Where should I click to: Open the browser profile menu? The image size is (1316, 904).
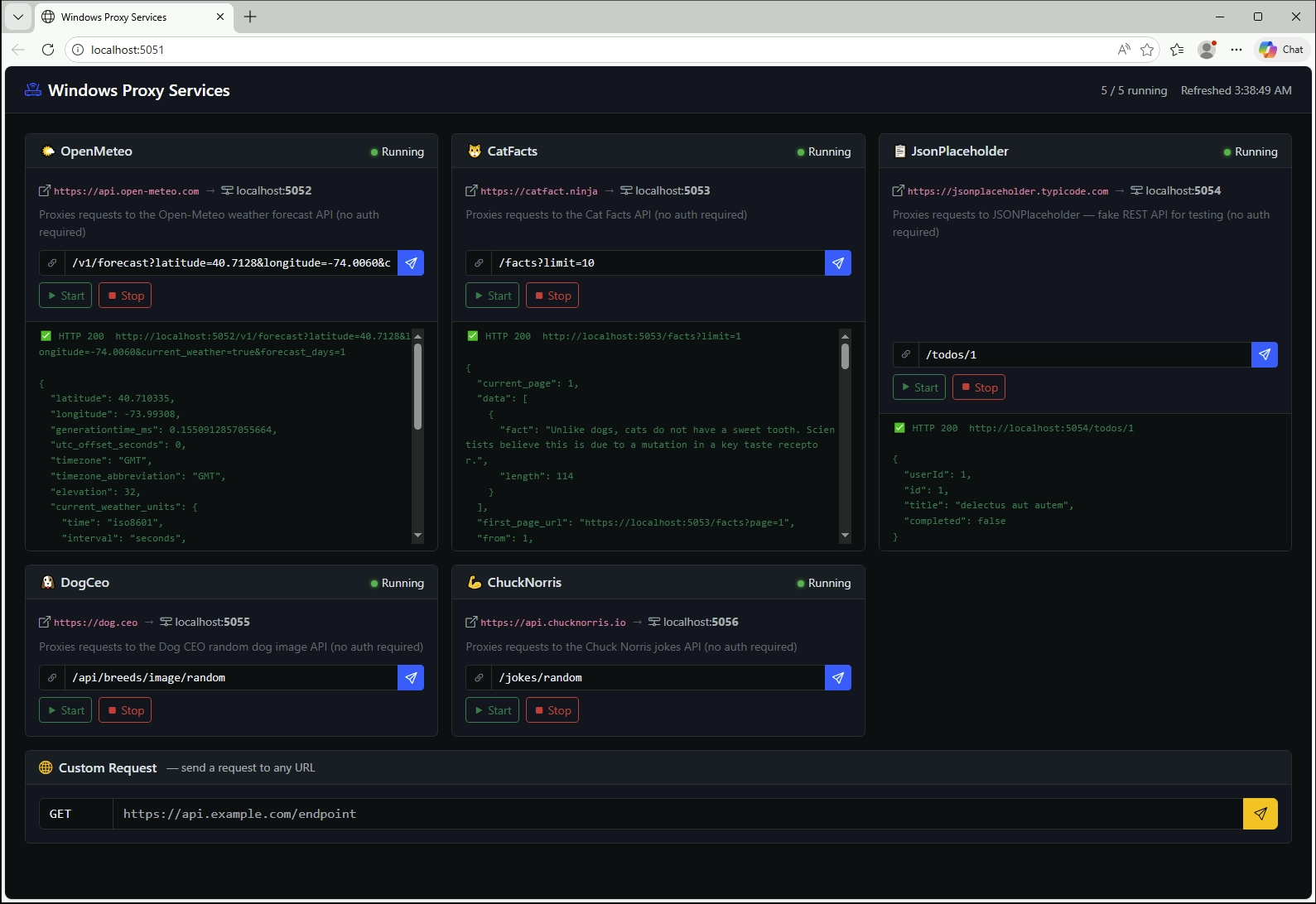click(x=1207, y=50)
